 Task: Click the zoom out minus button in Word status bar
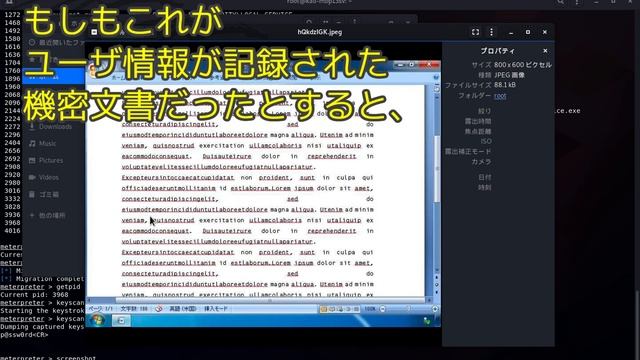(382, 309)
